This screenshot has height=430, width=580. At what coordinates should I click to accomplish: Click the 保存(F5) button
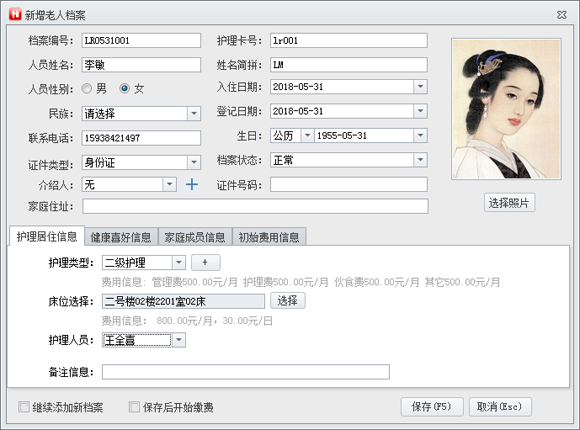[x=432, y=407]
